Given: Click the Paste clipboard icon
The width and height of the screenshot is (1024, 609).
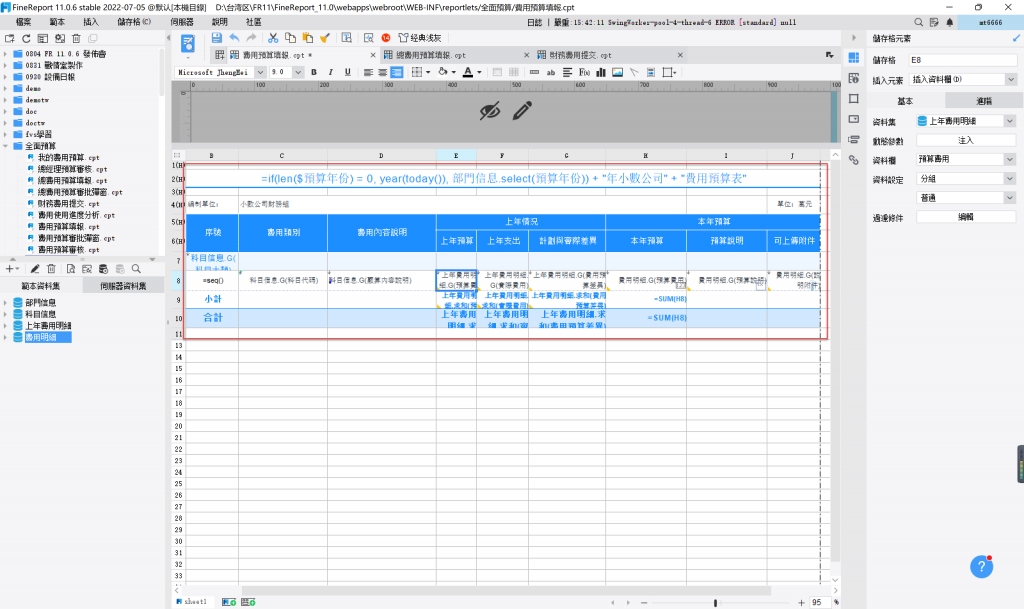Looking at the screenshot, I should click(307, 38).
